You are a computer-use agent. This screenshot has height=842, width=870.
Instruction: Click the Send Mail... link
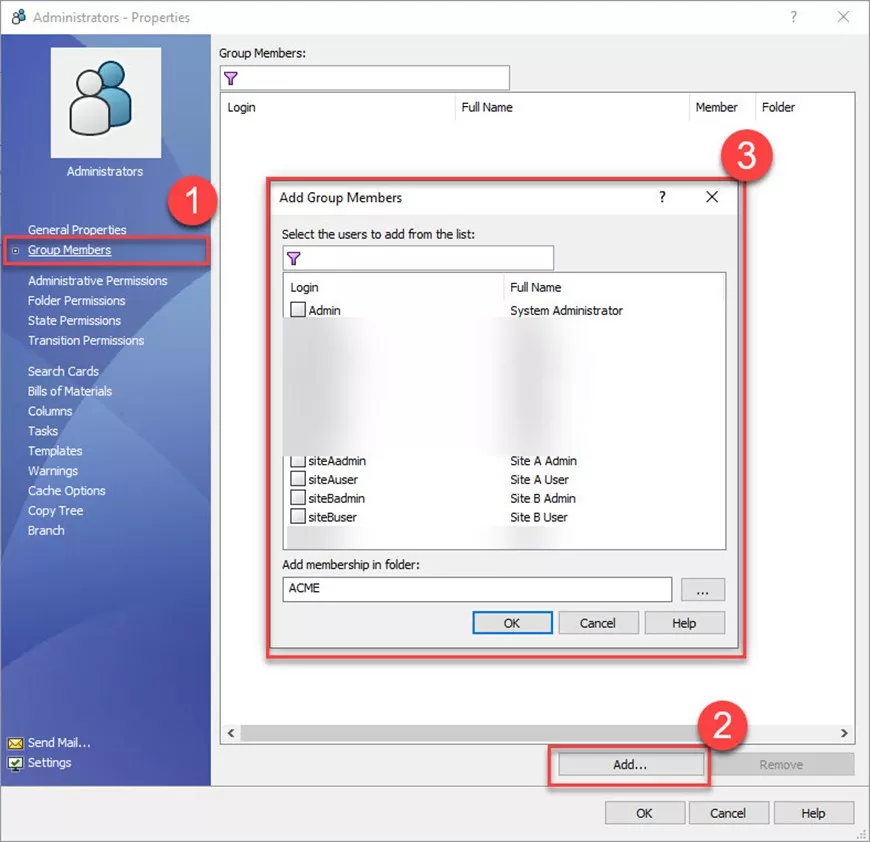[x=59, y=743]
